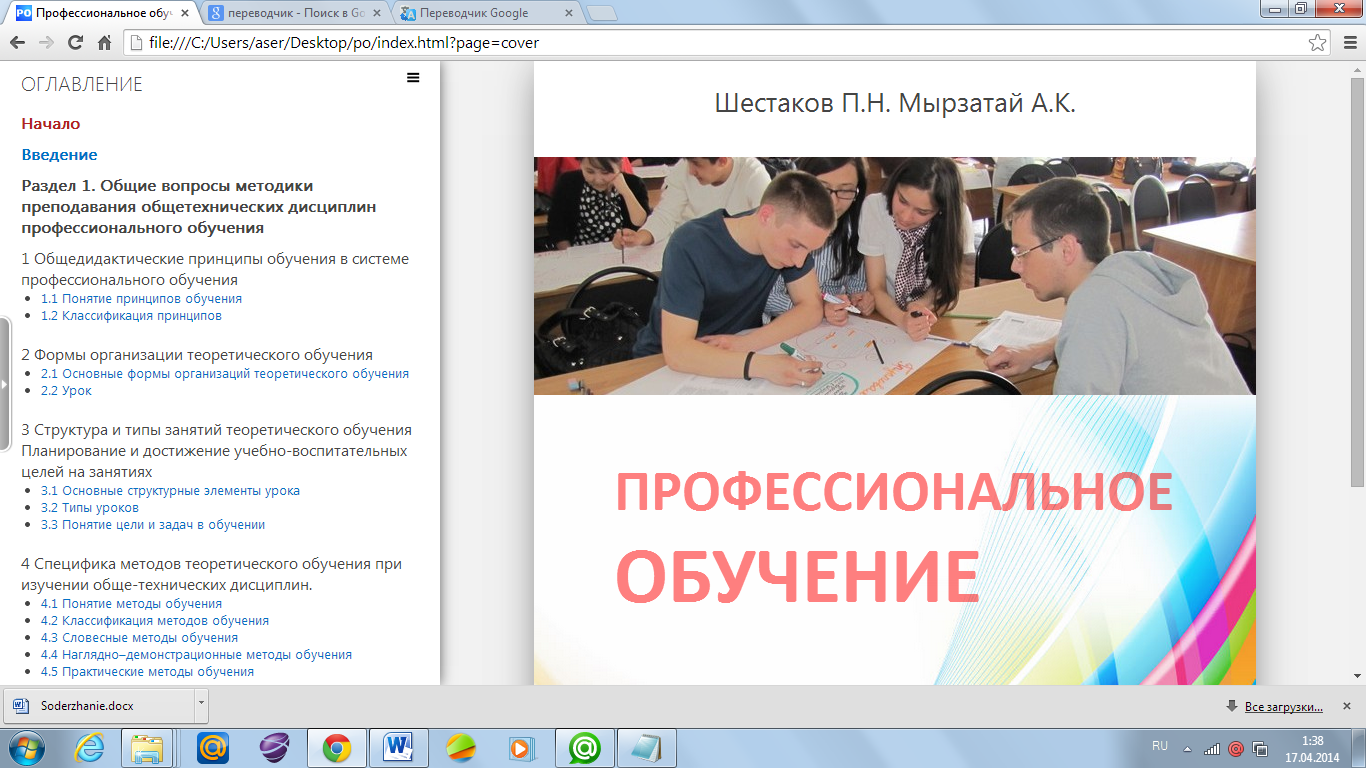Show hidden tray icons arrow
Screen dimensions: 1366x768
[1188, 748]
